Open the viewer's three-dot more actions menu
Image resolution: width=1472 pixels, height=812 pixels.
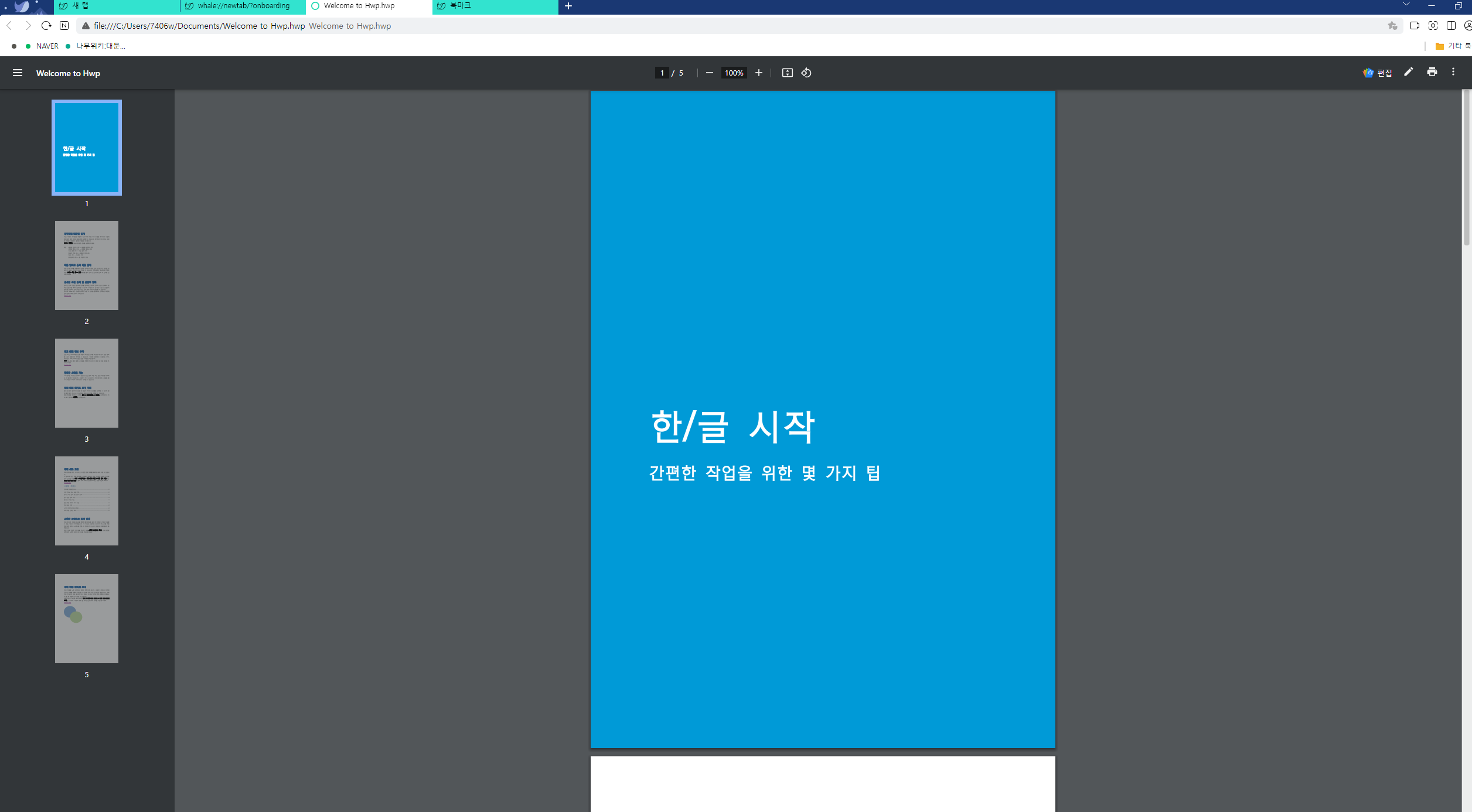pos(1453,72)
